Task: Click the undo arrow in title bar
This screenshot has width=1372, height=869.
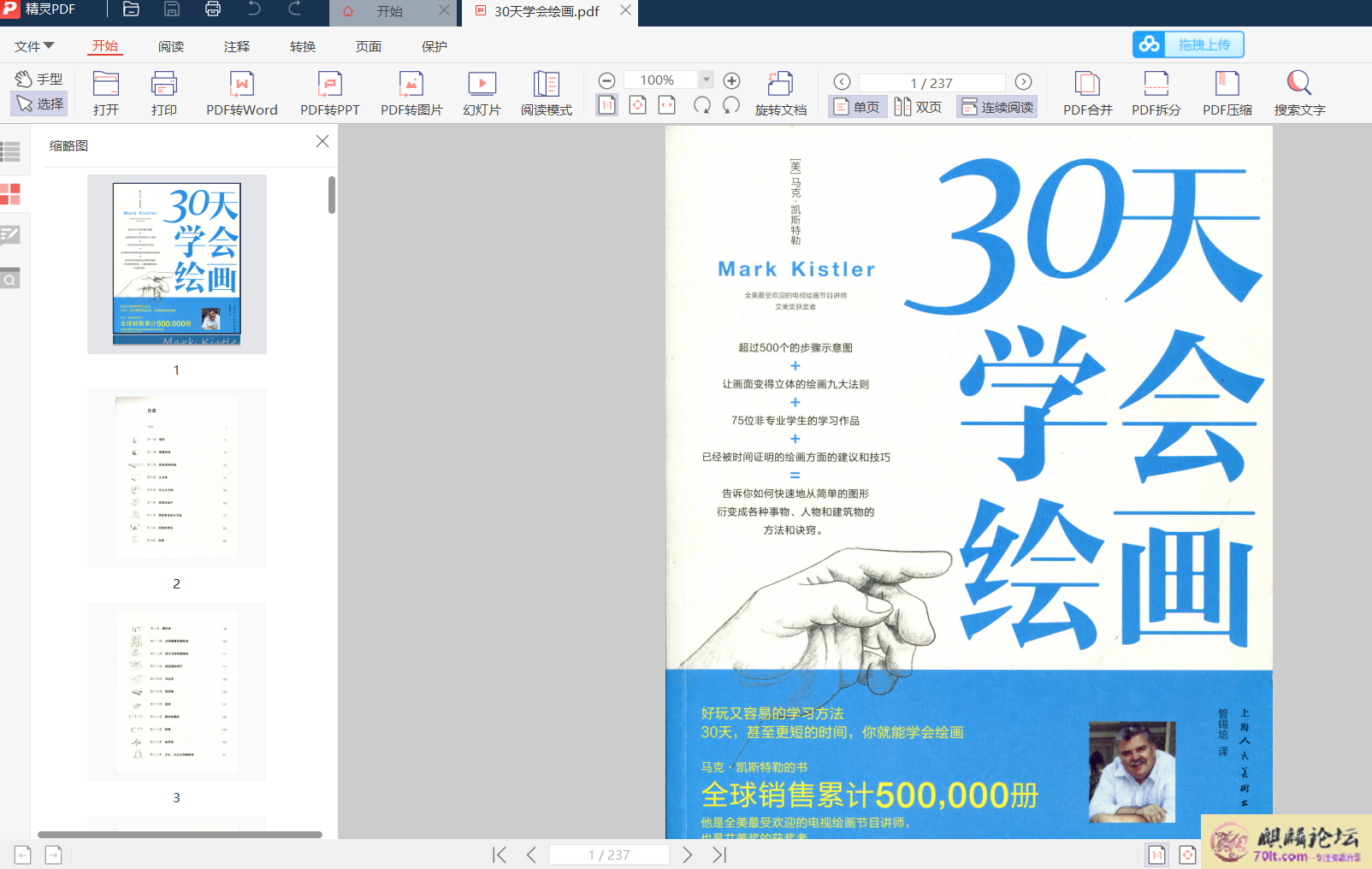Action: (x=254, y=9)
